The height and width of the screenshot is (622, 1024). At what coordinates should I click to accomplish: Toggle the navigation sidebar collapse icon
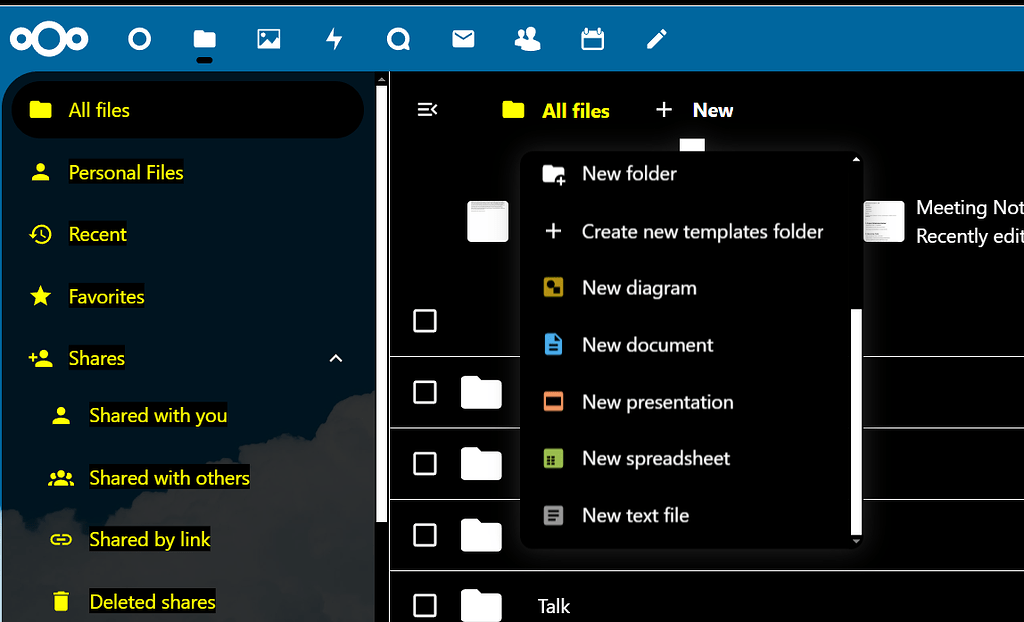pyautogui.click(x=427, y=110)
